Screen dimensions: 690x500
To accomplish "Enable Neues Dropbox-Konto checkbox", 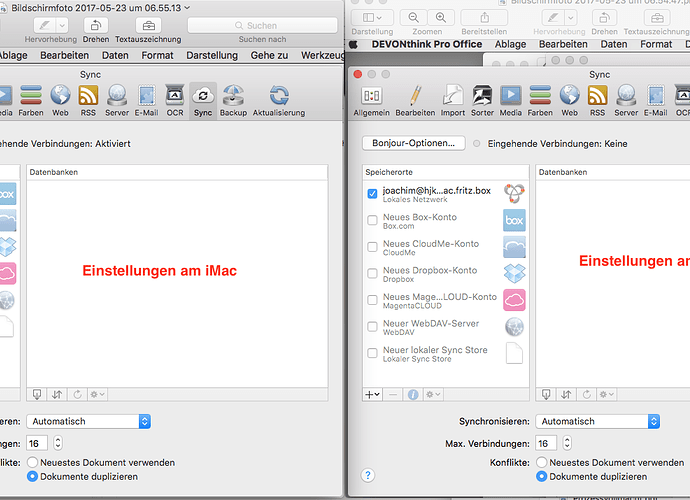I will tap(372, 273).
